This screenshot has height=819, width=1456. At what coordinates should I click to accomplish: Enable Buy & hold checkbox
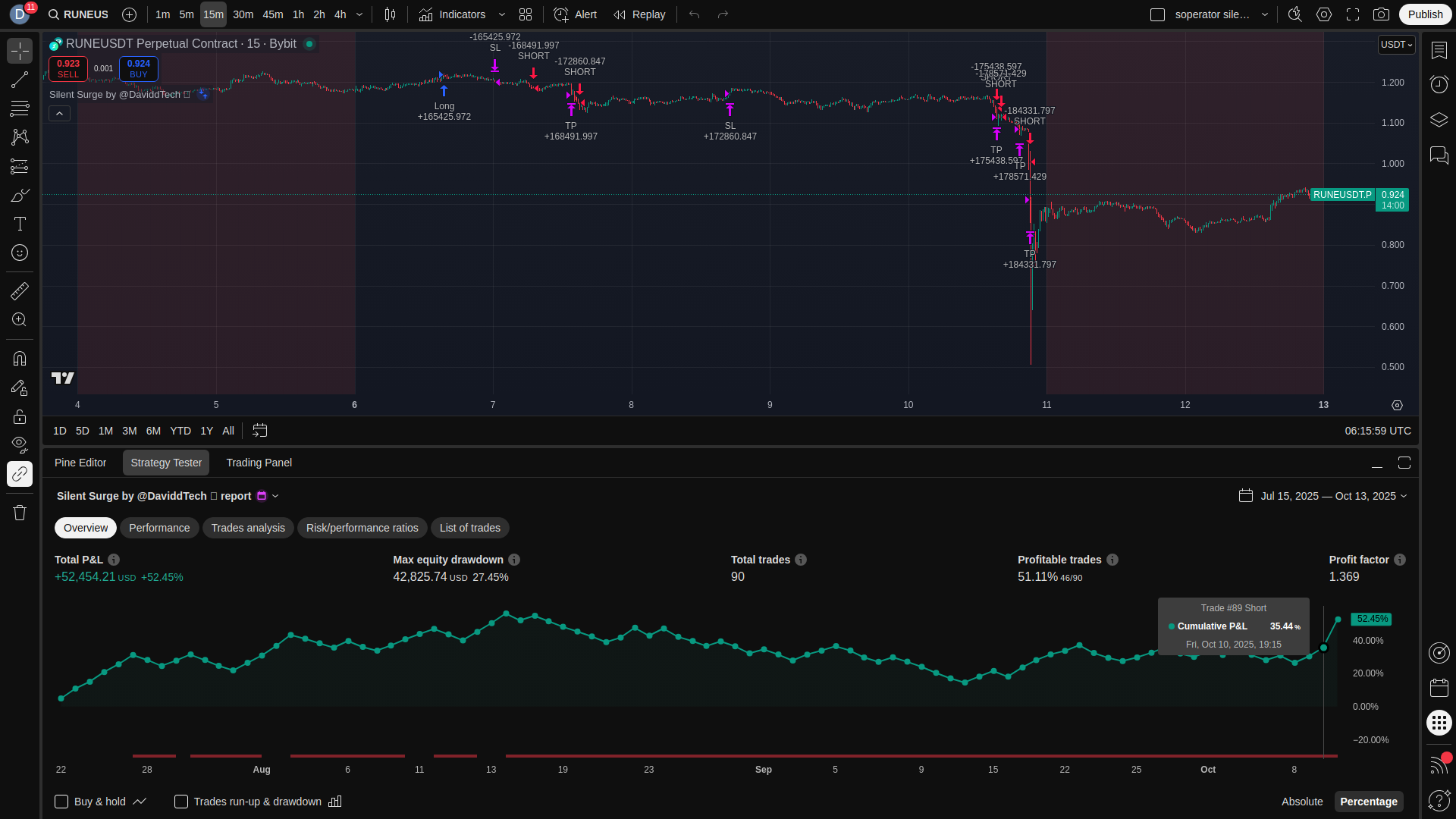[x=62, y=802]
